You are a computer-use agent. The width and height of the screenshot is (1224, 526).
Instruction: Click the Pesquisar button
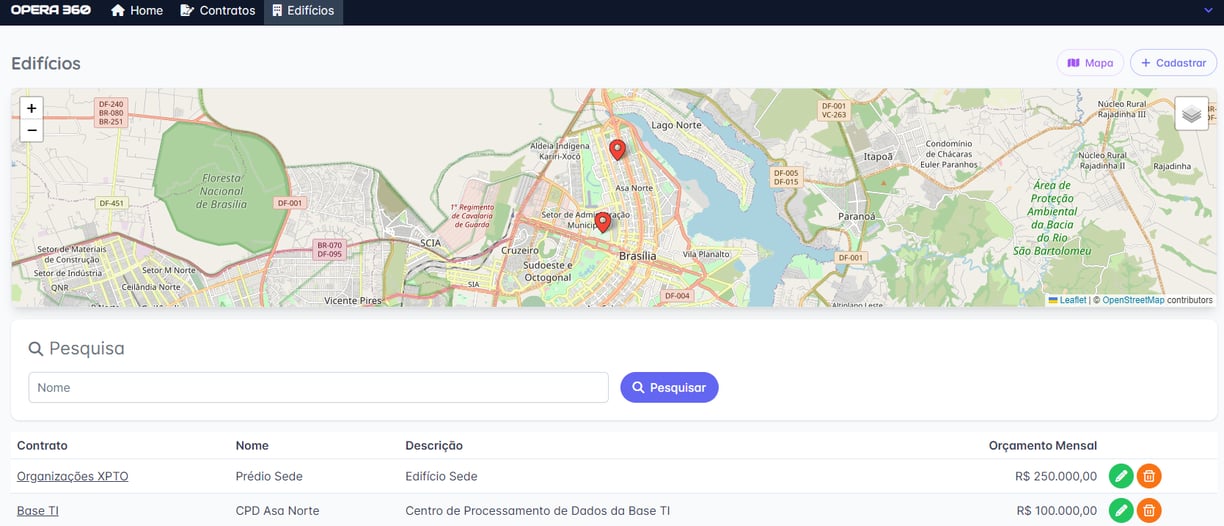pyautogui.click(x=669, y=387)
